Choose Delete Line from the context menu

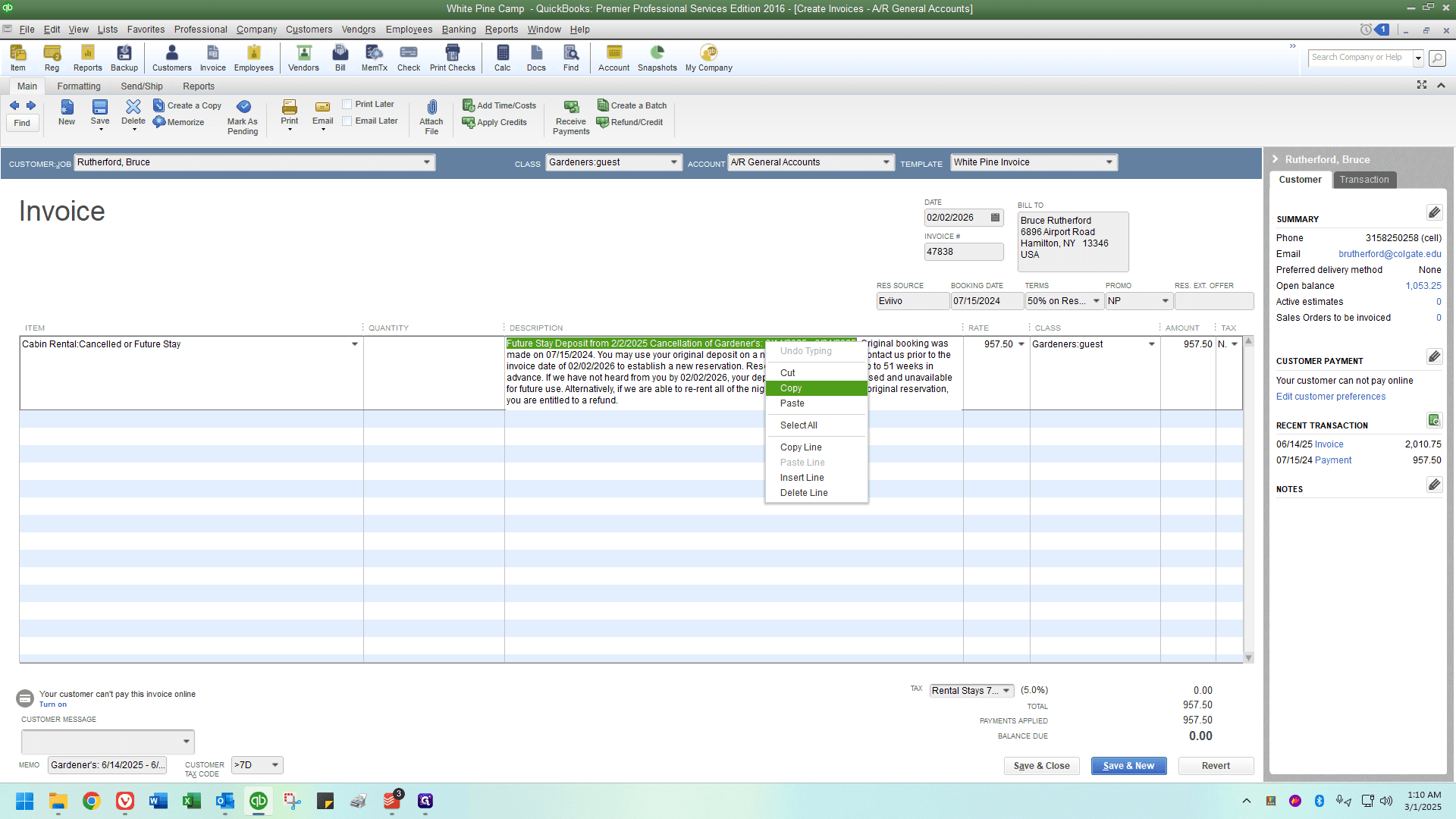click(x=816, y=493)
